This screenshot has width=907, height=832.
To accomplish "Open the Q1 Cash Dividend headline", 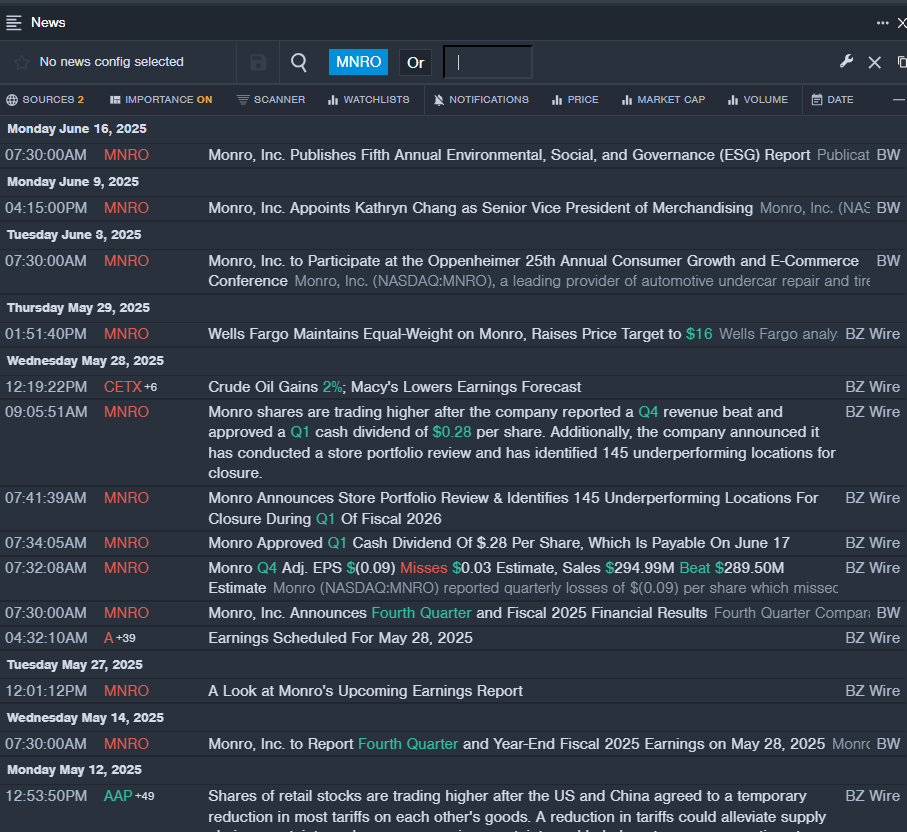I will tap(499, 543).
